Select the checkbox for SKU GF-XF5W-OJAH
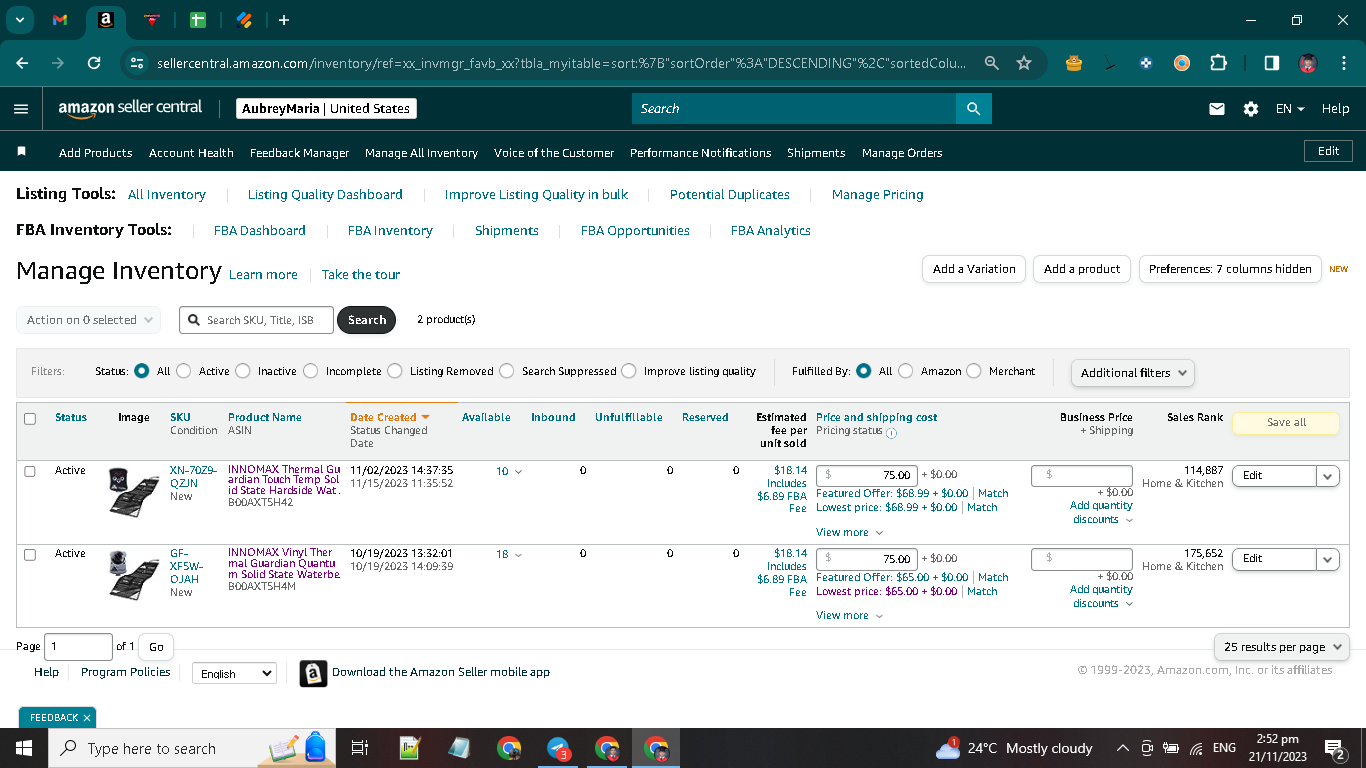The width and height of the screenshot is (1366, 768). point(30,554)
